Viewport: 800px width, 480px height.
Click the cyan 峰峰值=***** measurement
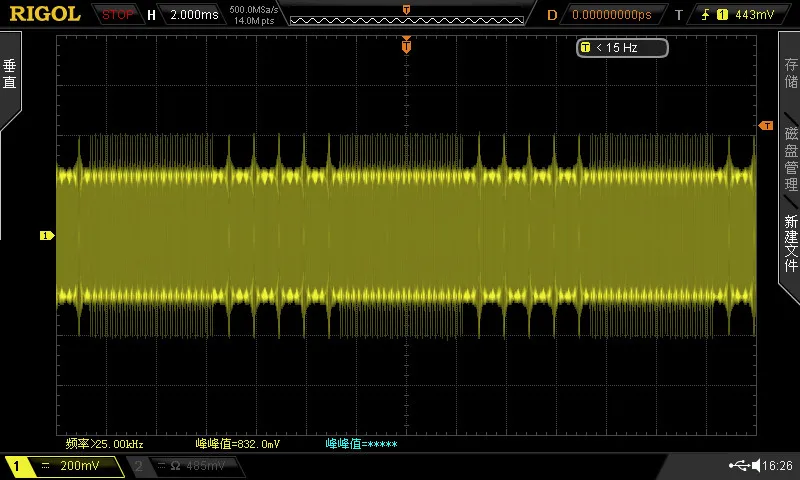[361, 444]
